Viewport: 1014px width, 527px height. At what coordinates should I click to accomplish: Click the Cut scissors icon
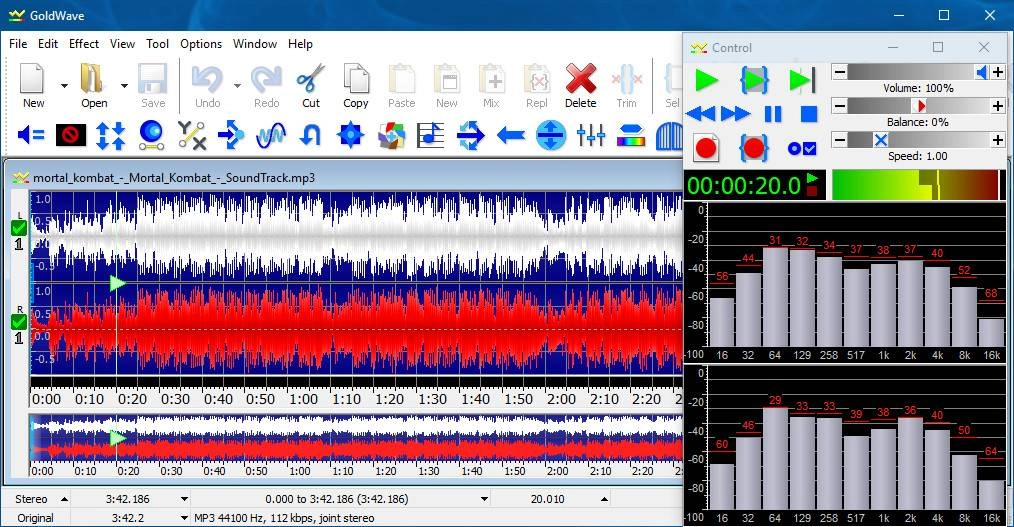click(310, 79)
